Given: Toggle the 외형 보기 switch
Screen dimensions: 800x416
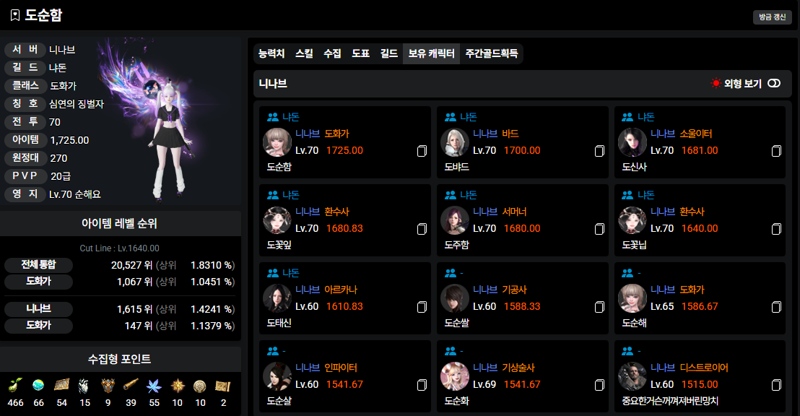Looking at the screenshot, I should [774, 83].
